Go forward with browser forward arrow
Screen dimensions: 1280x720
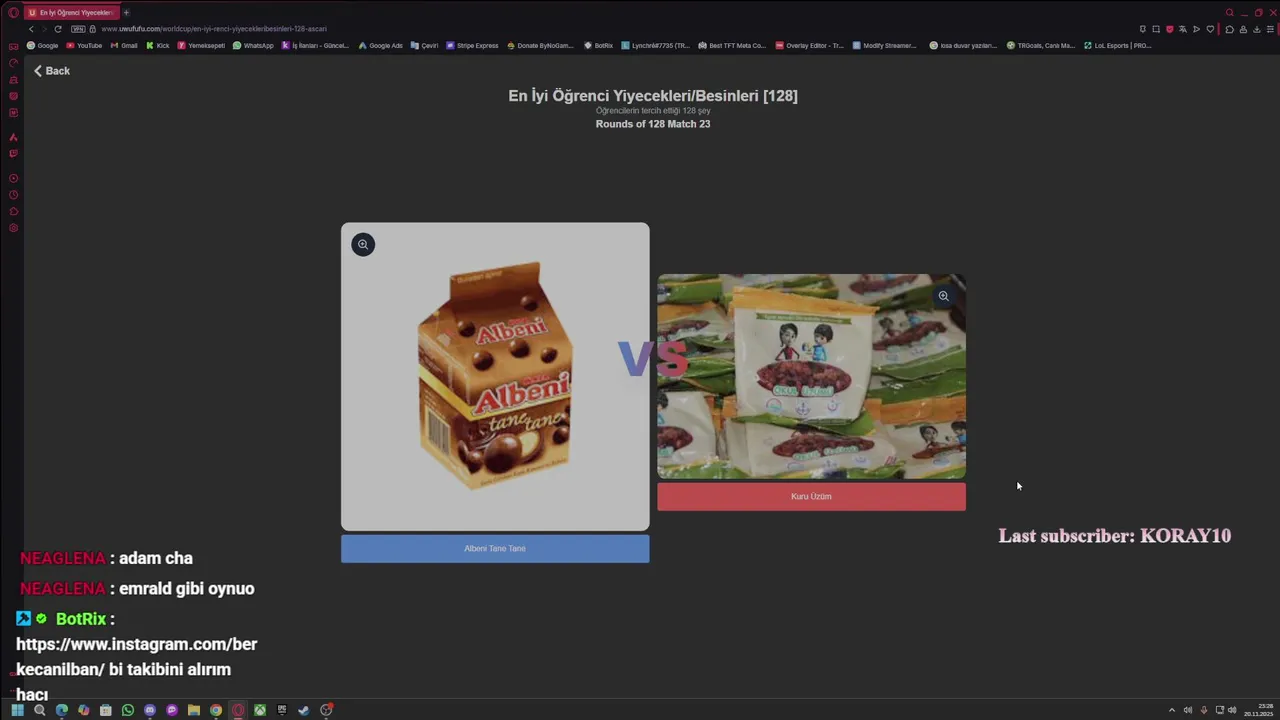(x=43, y=29)
